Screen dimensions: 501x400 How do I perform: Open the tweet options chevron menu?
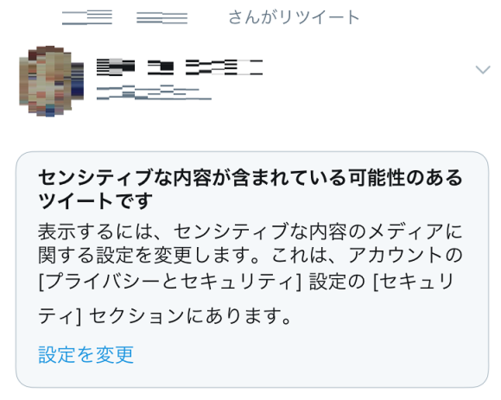483,69
